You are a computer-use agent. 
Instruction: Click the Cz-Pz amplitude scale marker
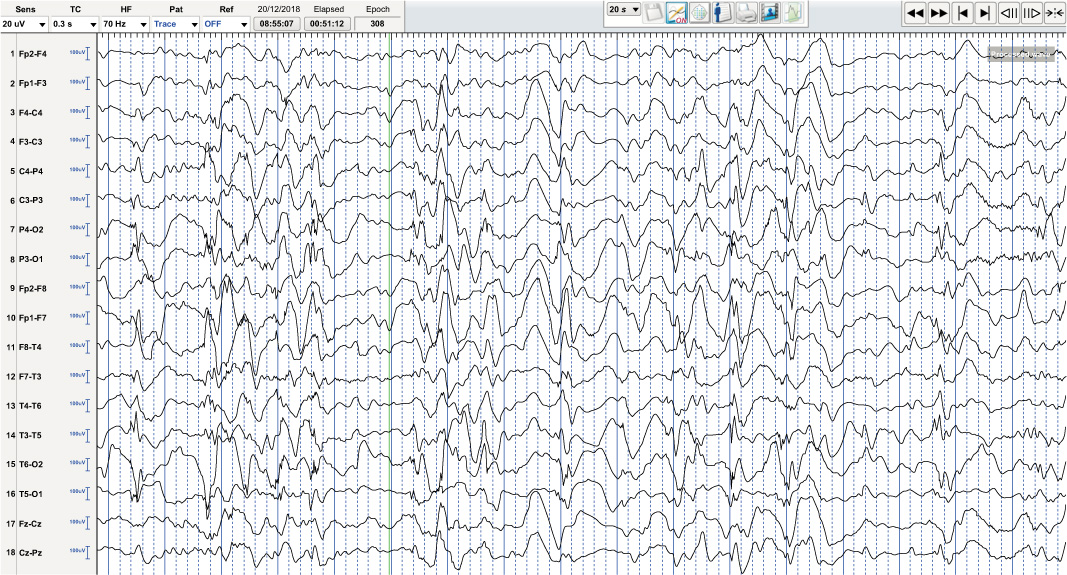point(79,552)
